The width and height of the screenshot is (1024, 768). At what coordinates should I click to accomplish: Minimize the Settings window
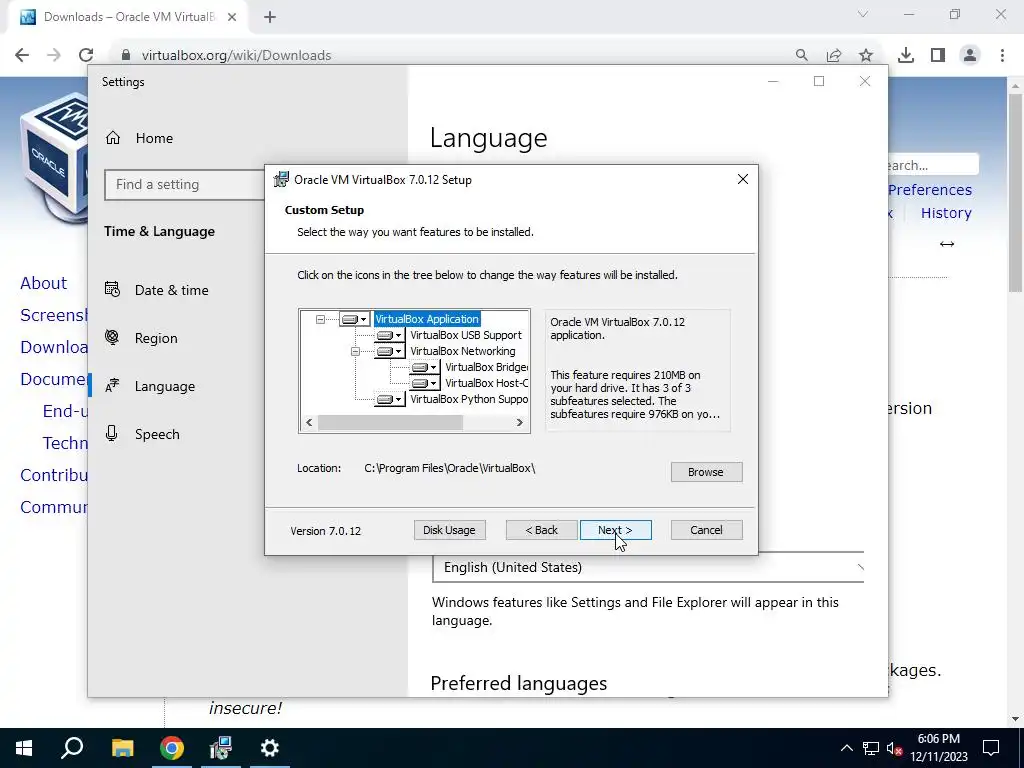[773, 81]
